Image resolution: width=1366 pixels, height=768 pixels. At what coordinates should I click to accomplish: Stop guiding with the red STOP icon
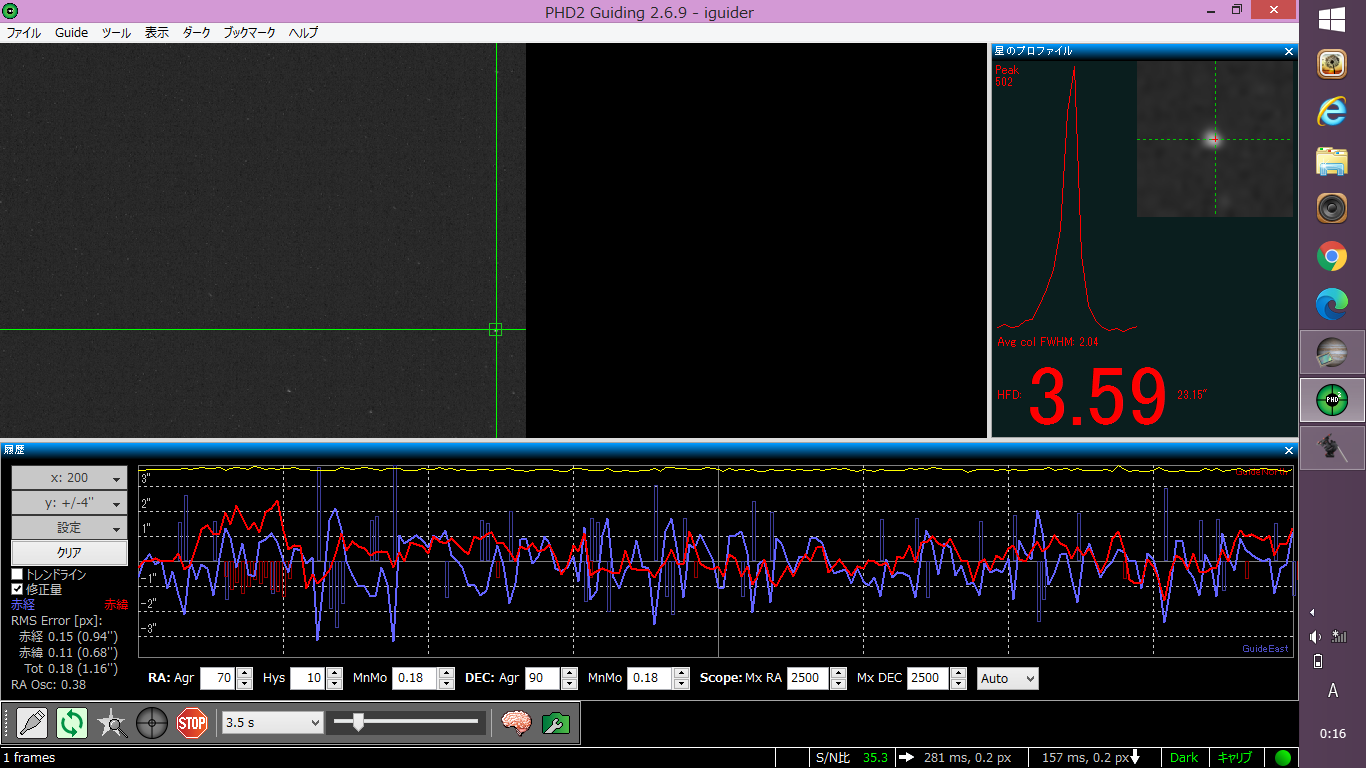(x=191, y=722)
